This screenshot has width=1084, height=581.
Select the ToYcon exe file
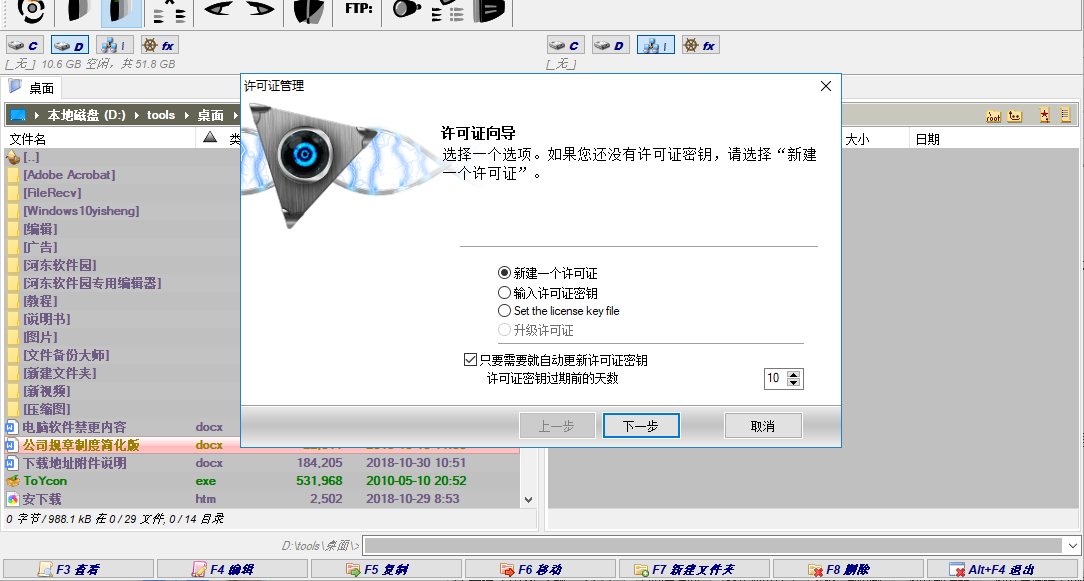click(262, 481)
